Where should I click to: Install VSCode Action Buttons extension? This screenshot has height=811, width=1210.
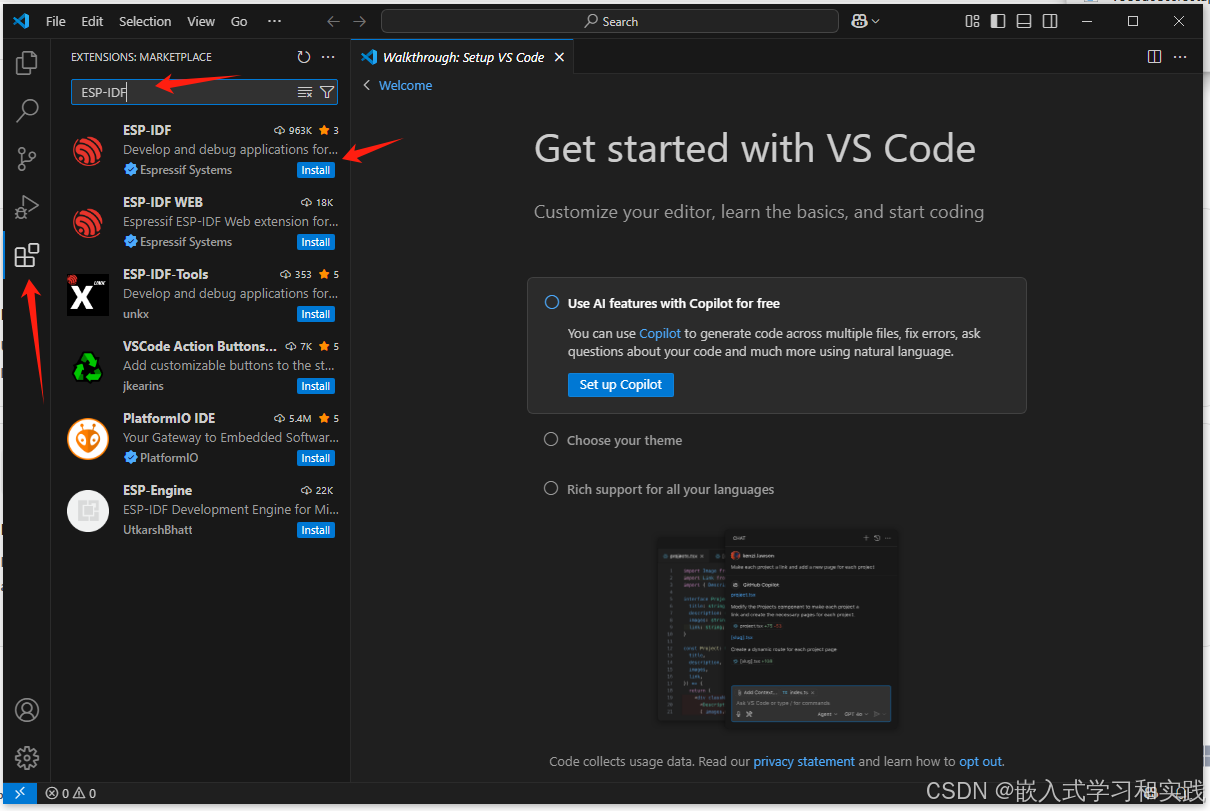316,386
